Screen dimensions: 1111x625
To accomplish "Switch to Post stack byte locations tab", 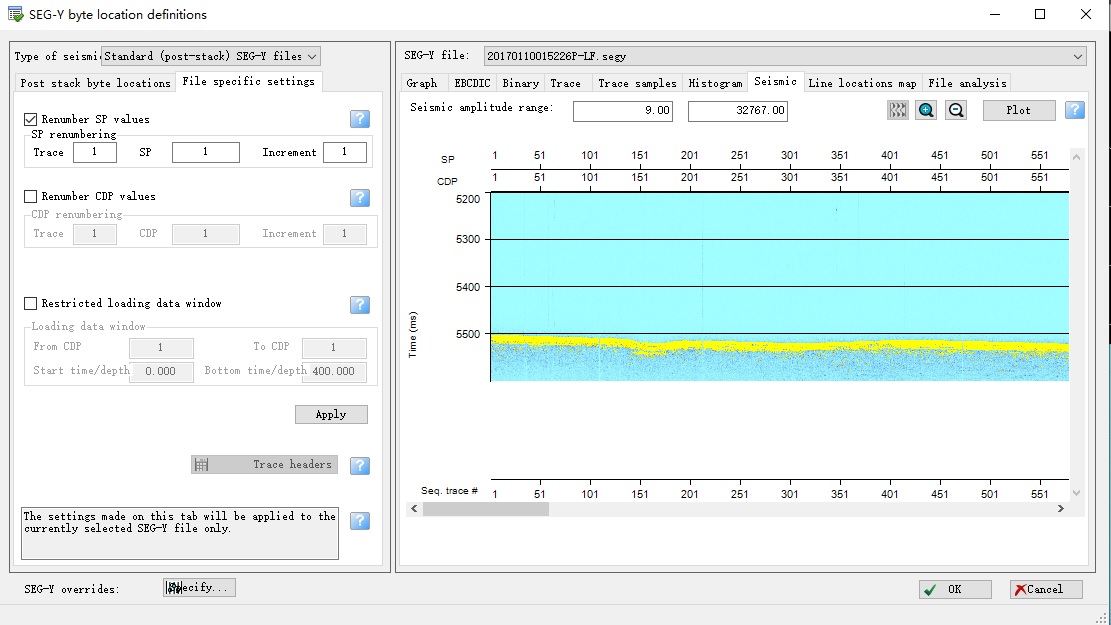I will (x=95, y=83).
